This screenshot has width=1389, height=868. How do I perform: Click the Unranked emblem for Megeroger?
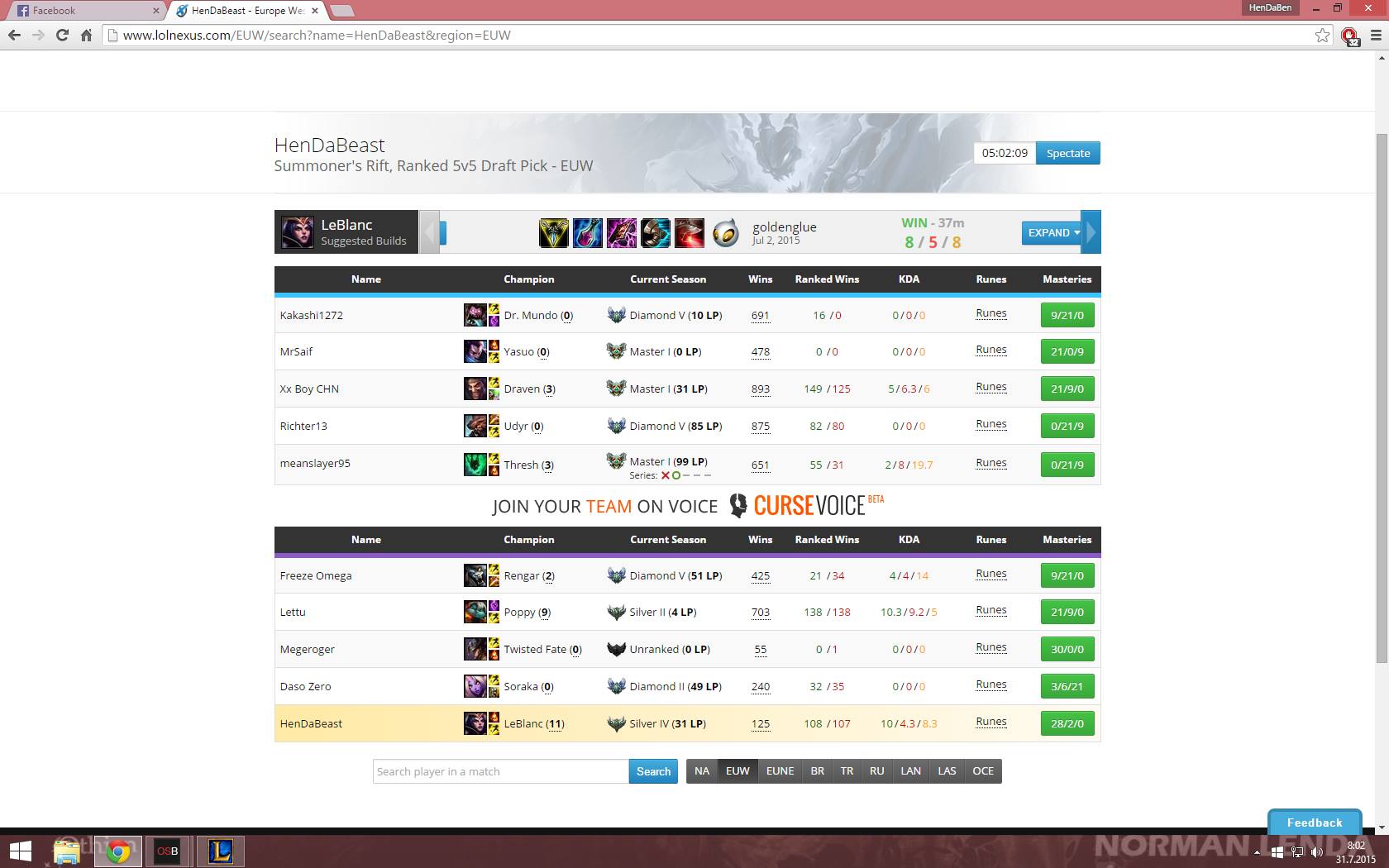(616, 649)
